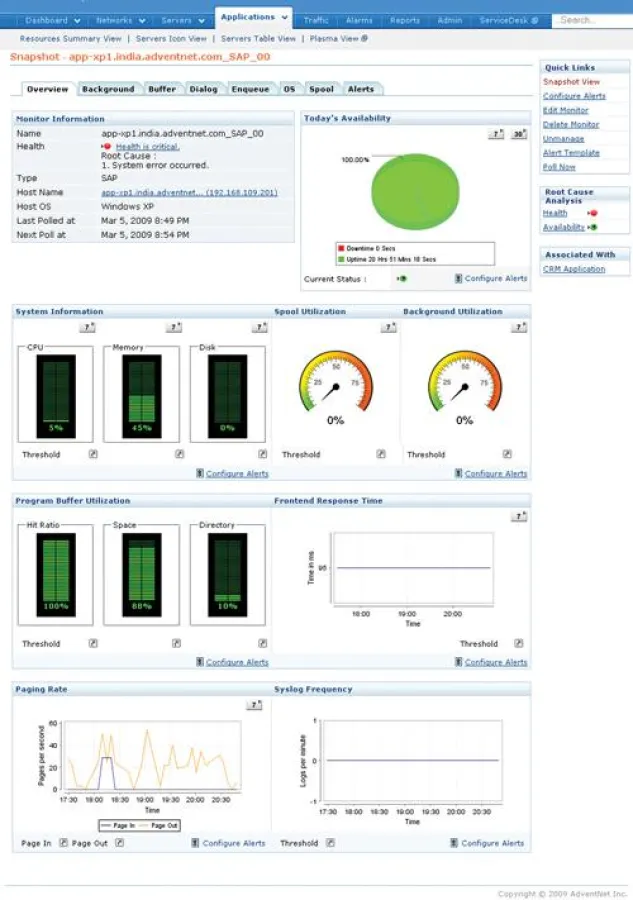Open the ServiceDesk menu
Viewport: 633px width, 900px height.
[508, 20]
